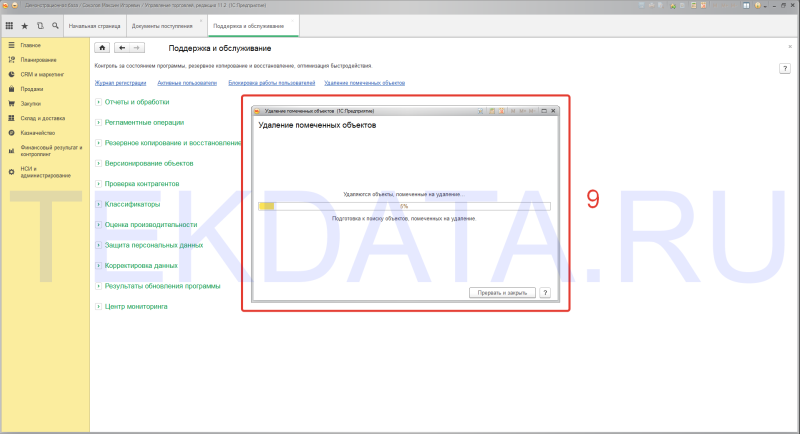Viewport: 800px width, 434px height.
Task: Open the history icon in top panel
Action: pyautogui.click(x=40, y=25)
